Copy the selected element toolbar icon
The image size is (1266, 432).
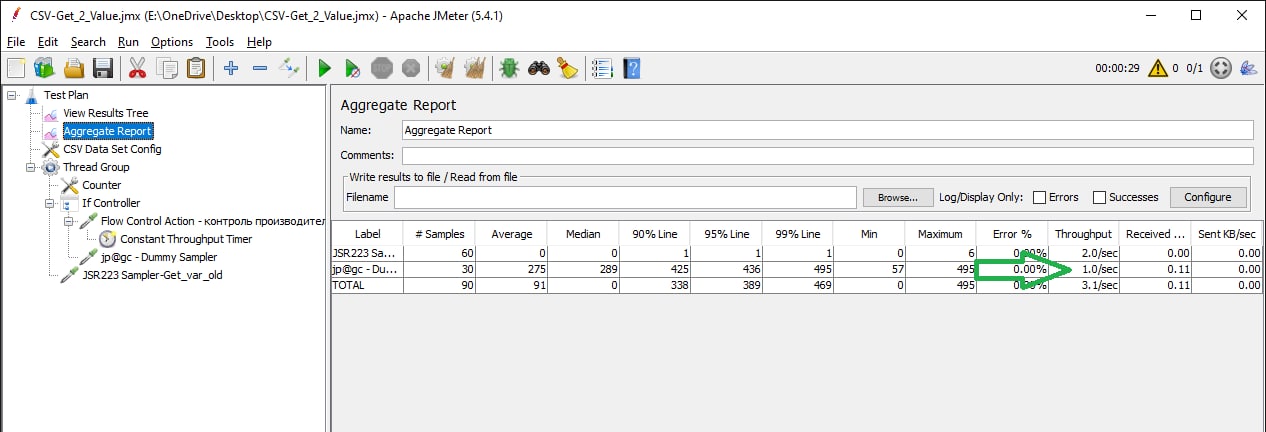167,68
